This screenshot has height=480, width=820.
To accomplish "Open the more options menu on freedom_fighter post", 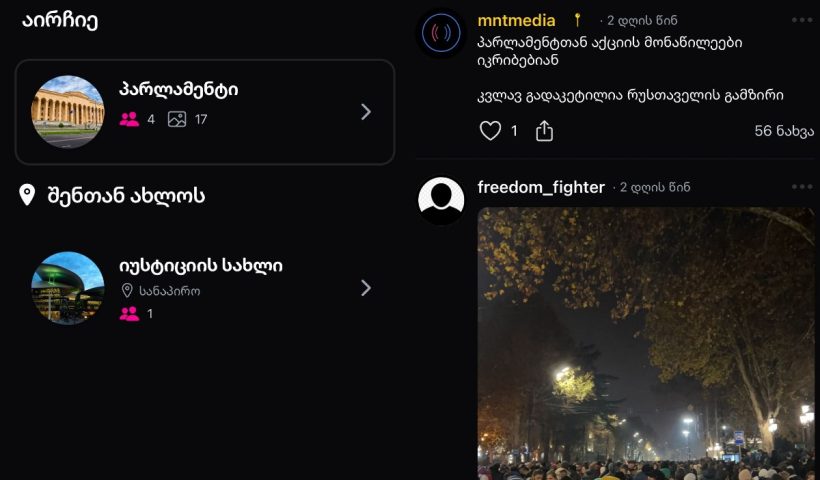I will coord(802,187).
